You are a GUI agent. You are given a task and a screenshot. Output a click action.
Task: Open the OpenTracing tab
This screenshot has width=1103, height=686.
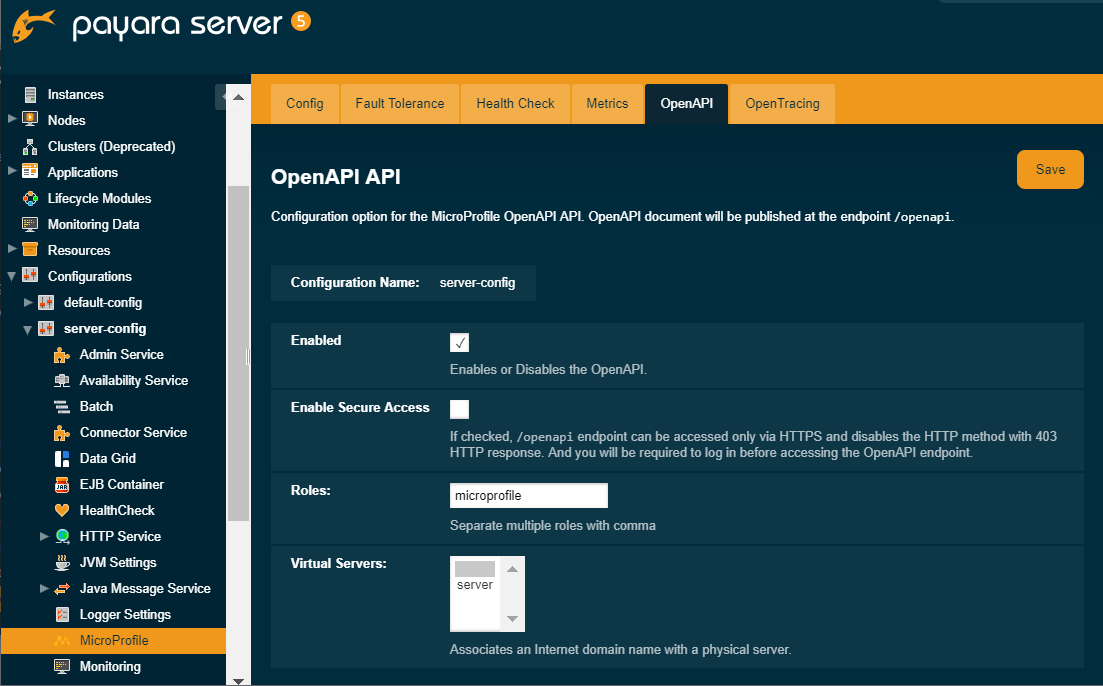[x=782, y=103]
